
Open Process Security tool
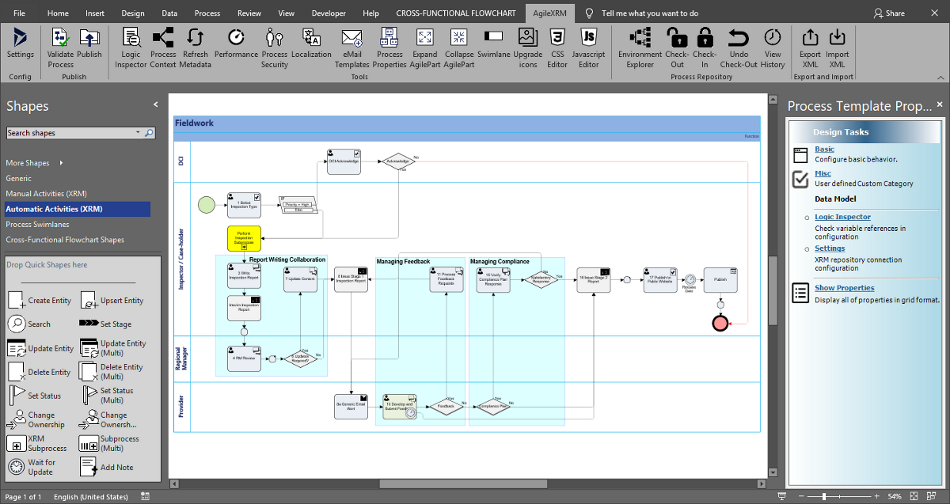[x=274, y=47]
